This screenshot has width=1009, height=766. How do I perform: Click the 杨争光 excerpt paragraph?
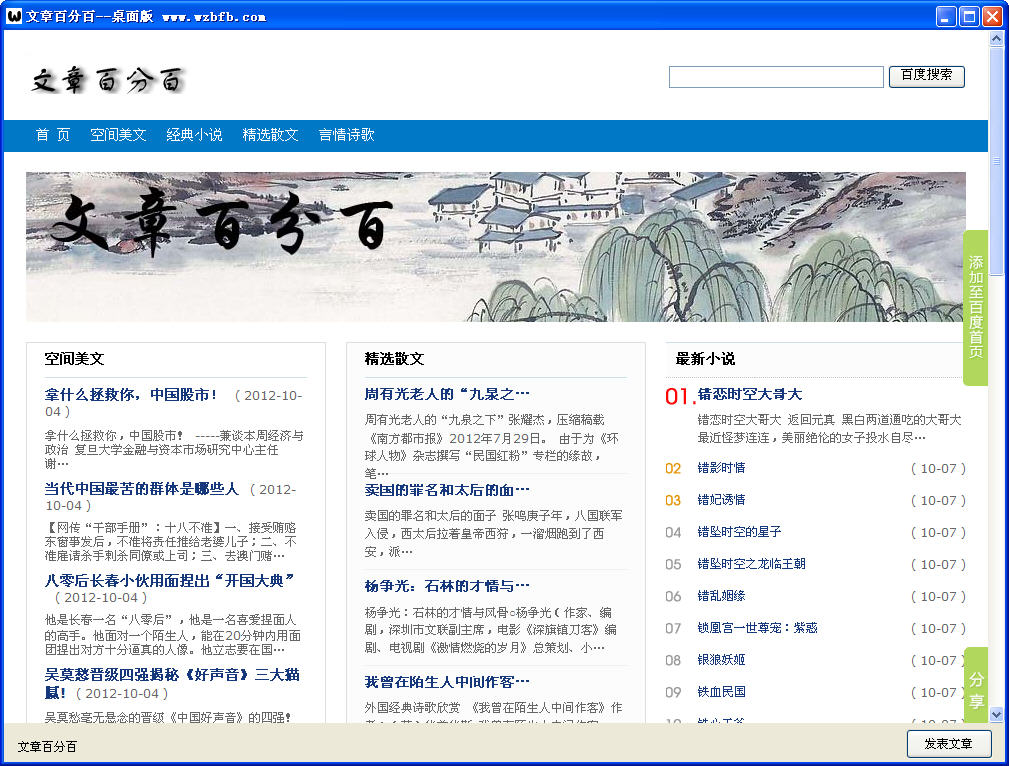(x=491, y=630)
